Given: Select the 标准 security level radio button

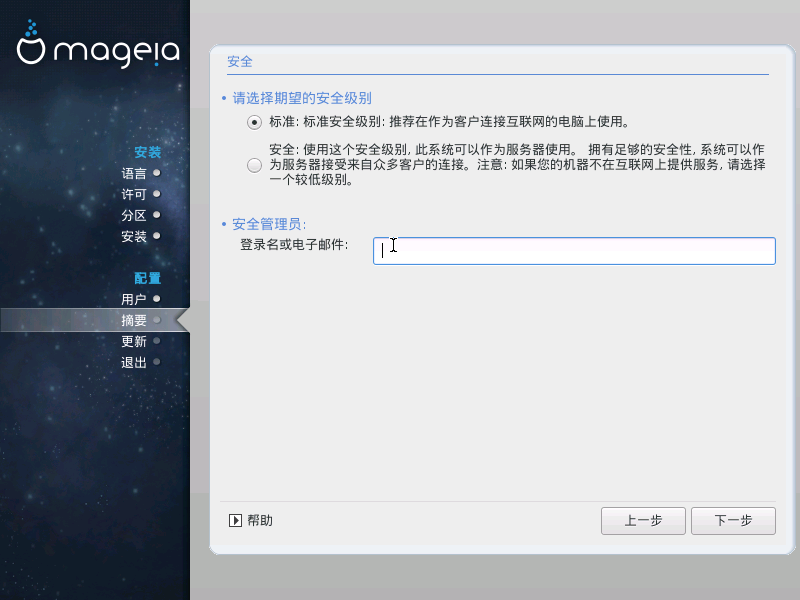Looking at the screenshot, I should (254, 122).
